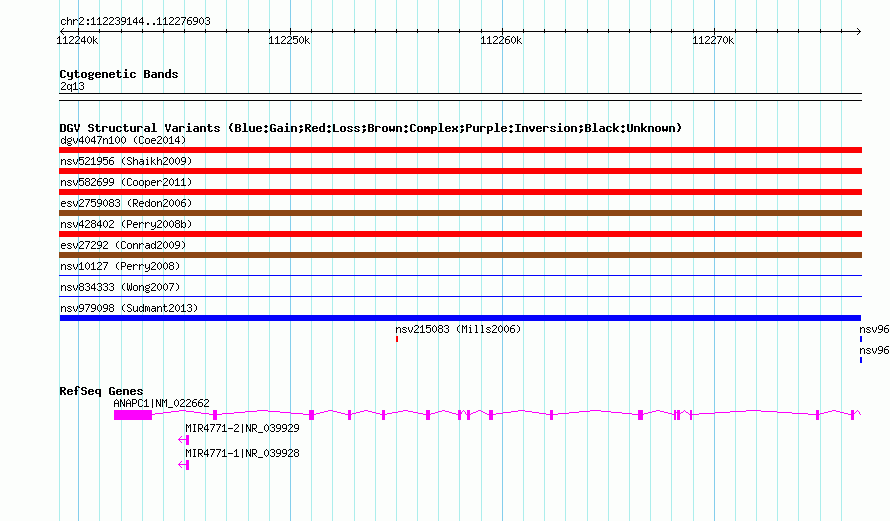
Task: Click the large ANAPC1 terminal exon block
Action: 133,415
